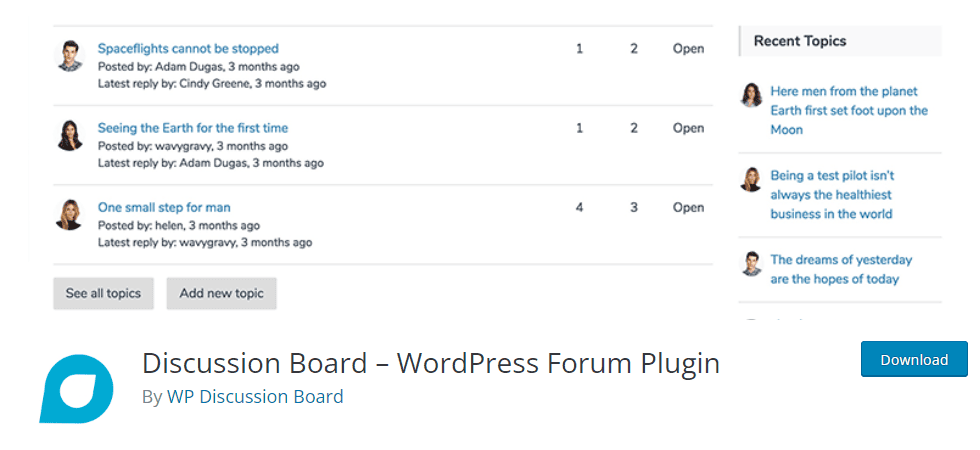Visit the WP Discussion Board author link

pyautogui.click(x=254, y=396)
